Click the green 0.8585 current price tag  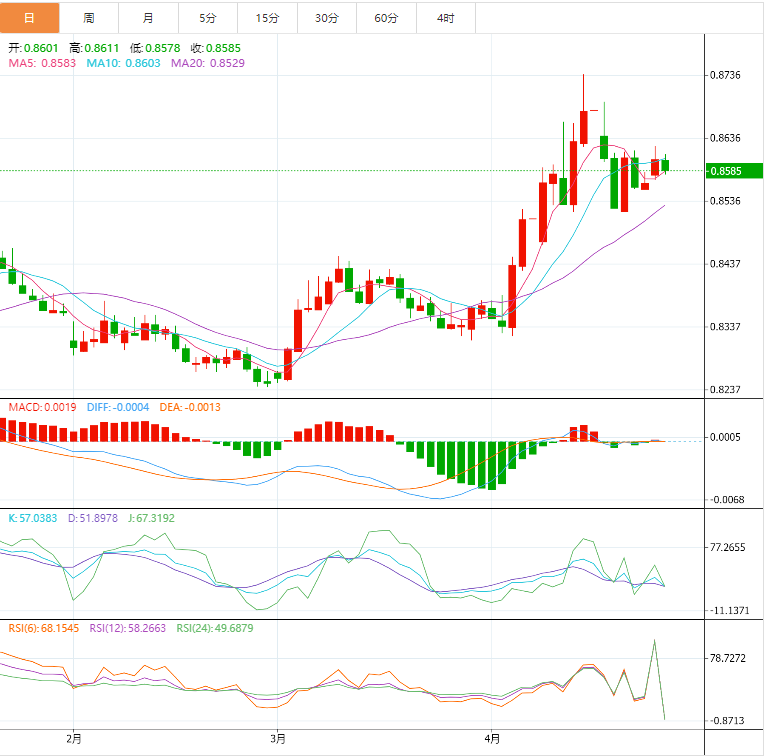point(733,171)
